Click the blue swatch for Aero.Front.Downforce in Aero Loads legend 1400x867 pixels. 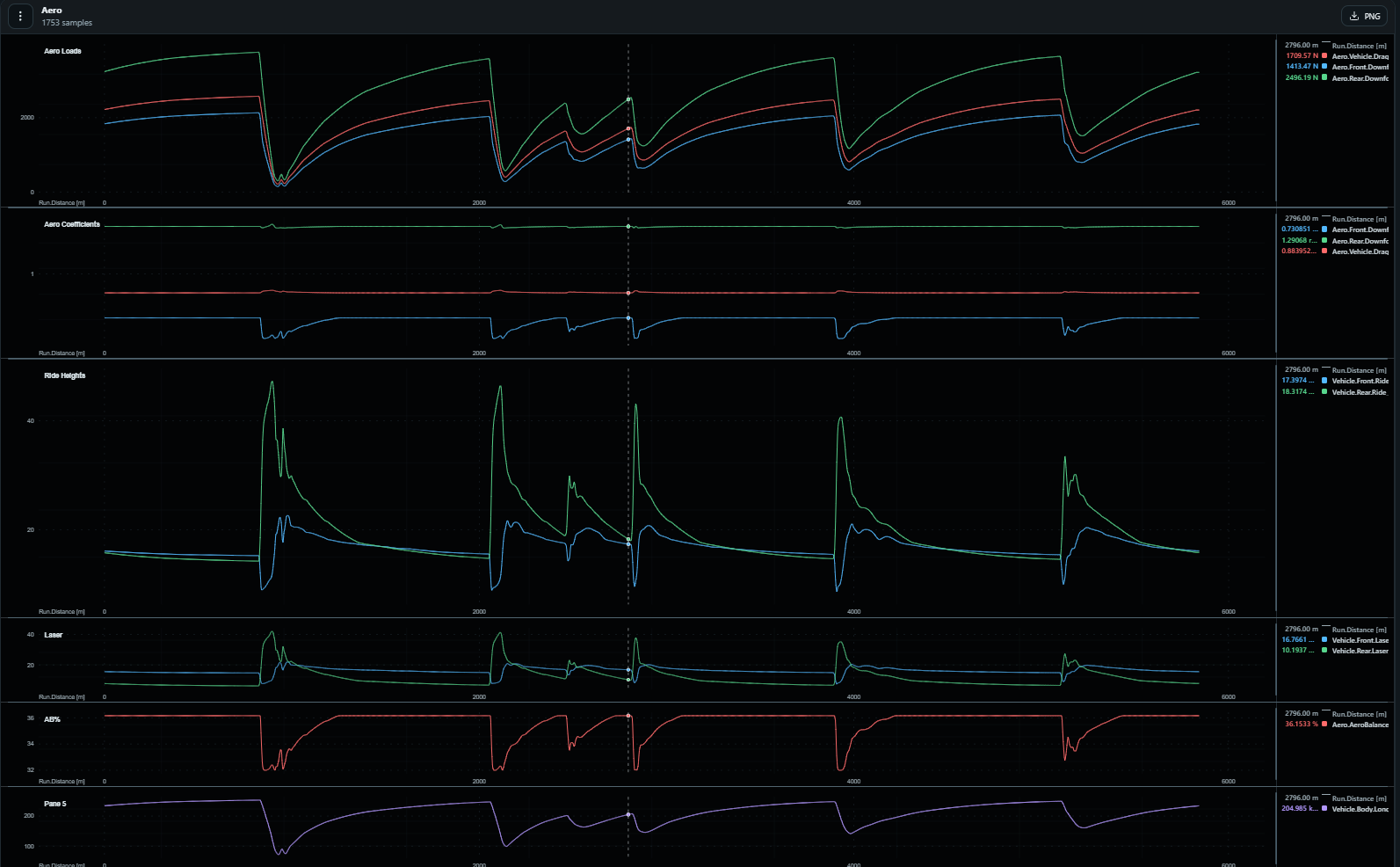(1324, 67)
